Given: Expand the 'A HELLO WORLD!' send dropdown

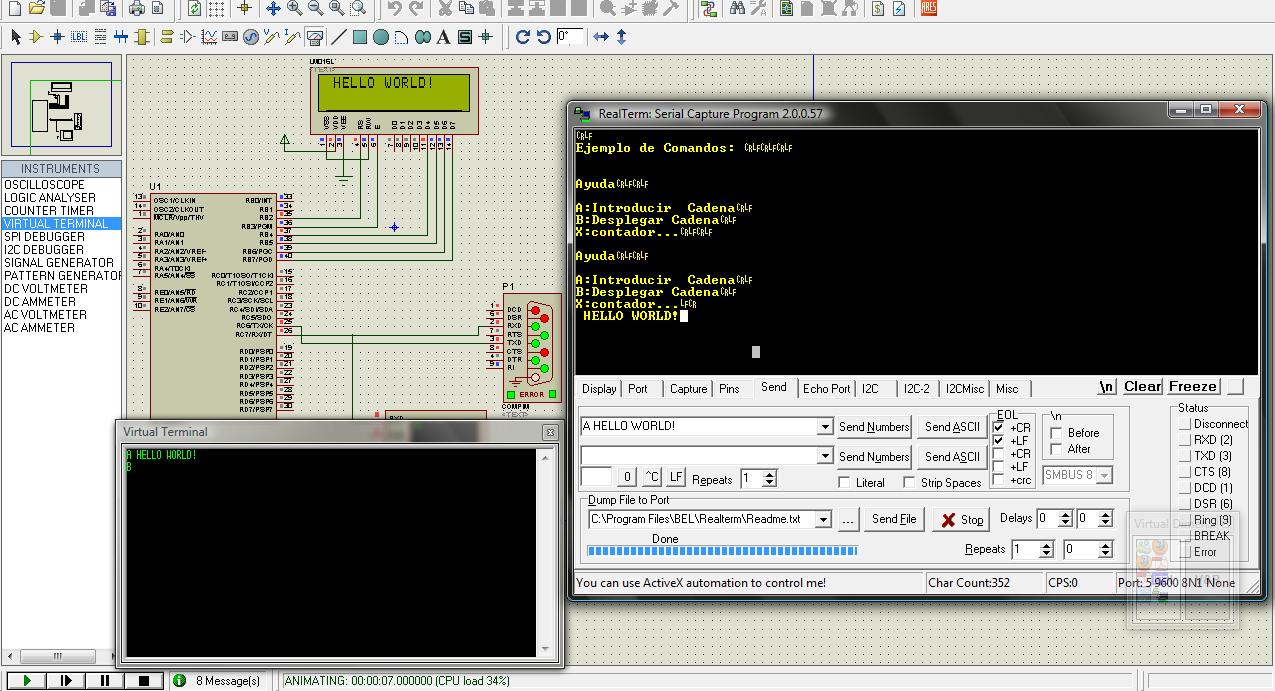Looking at the screenshot, I should pos(825,427).
